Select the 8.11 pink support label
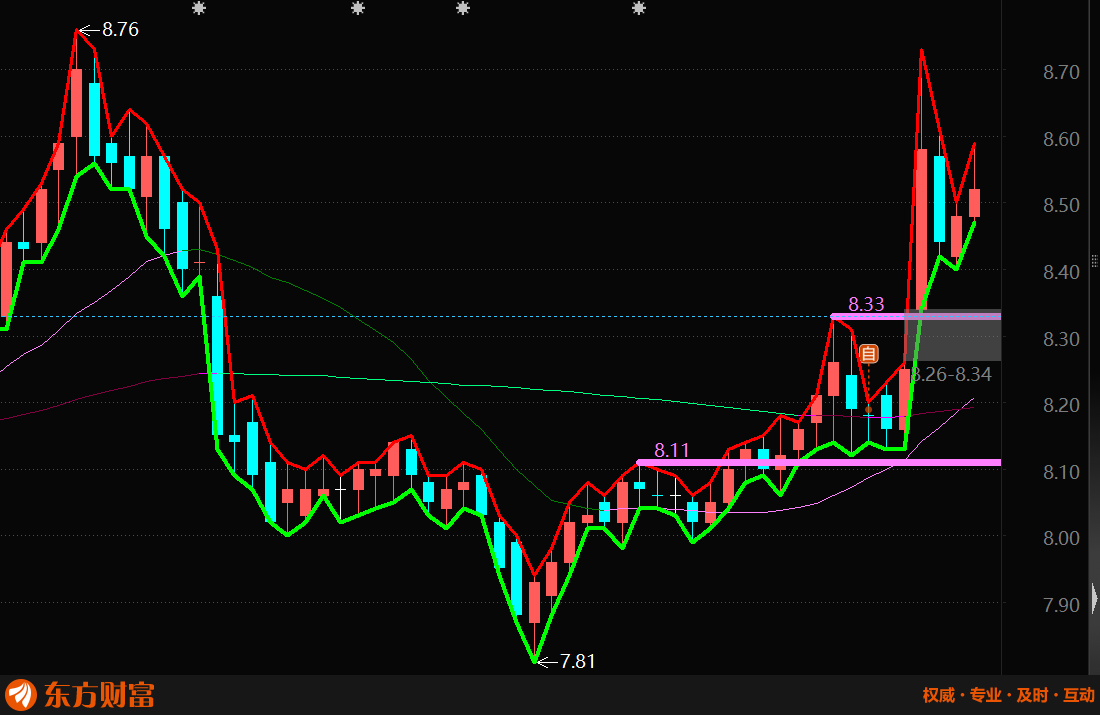This screenshot has height=715, width=1100. (671, 450)
